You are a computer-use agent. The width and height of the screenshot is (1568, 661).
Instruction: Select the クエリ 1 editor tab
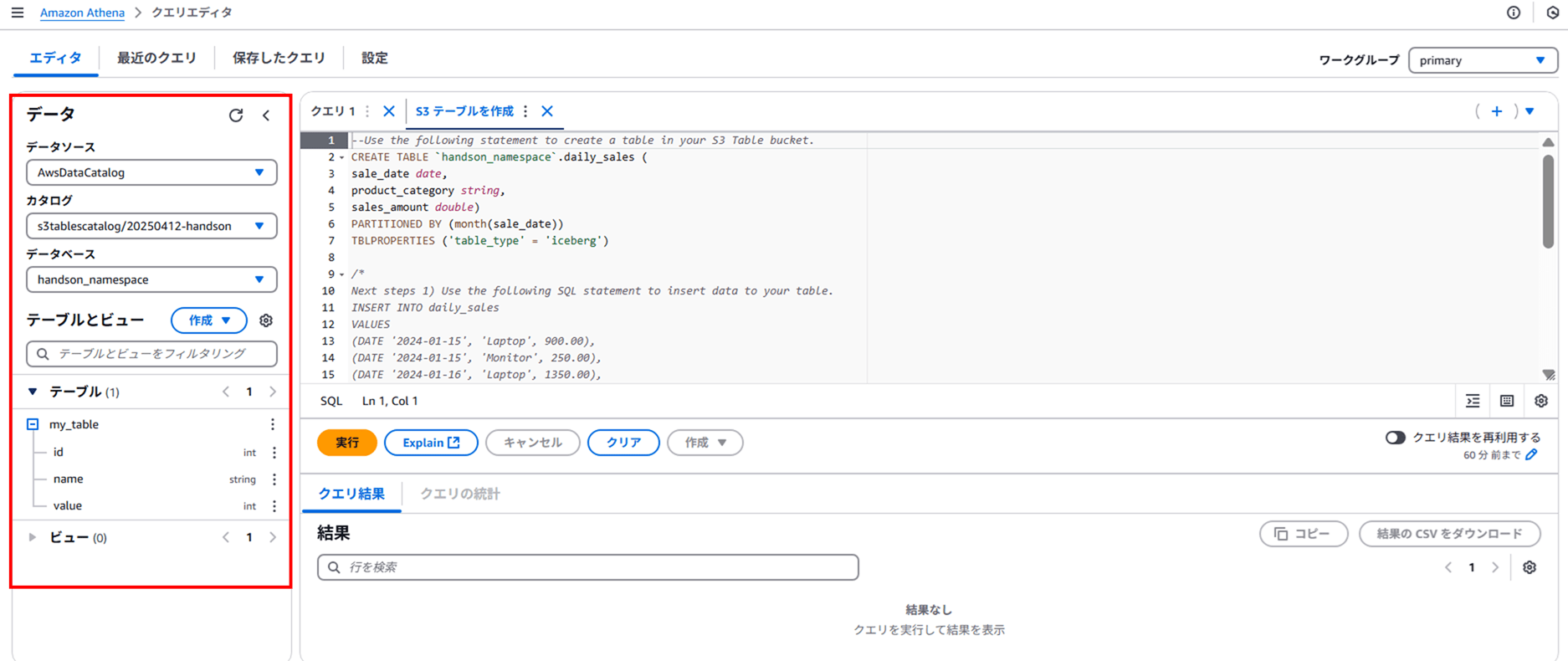tap(333, 111)
